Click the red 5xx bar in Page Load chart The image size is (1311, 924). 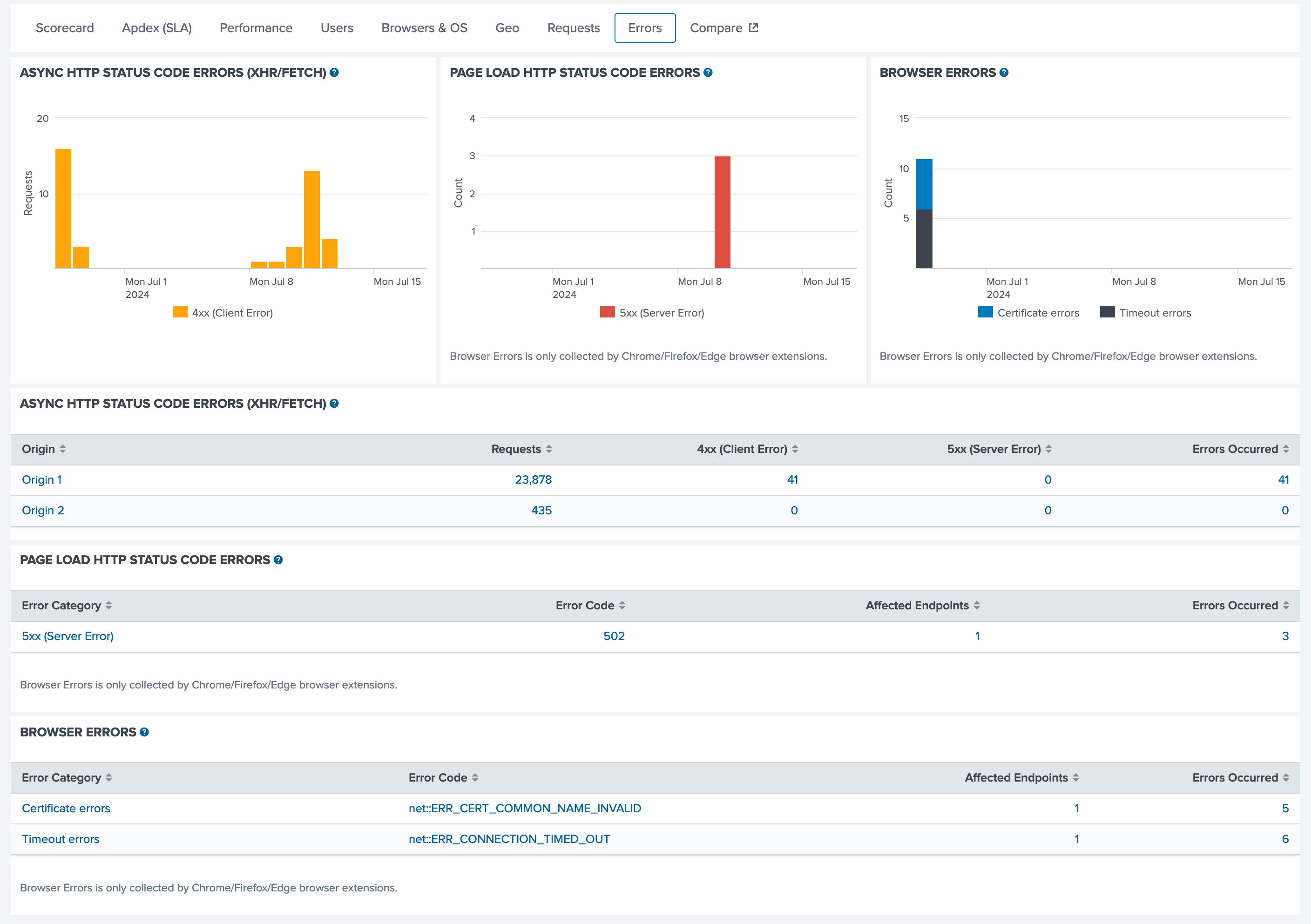[x=722, y=212]
